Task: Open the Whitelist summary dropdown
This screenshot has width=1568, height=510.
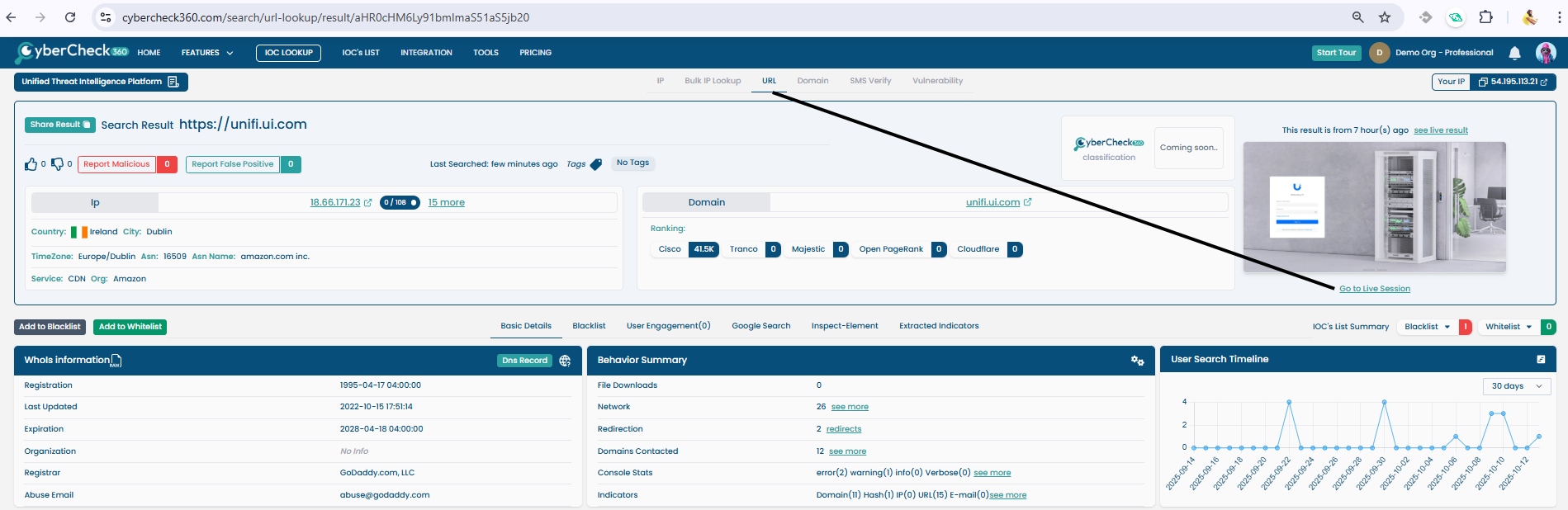Action: pos(1509,327)
